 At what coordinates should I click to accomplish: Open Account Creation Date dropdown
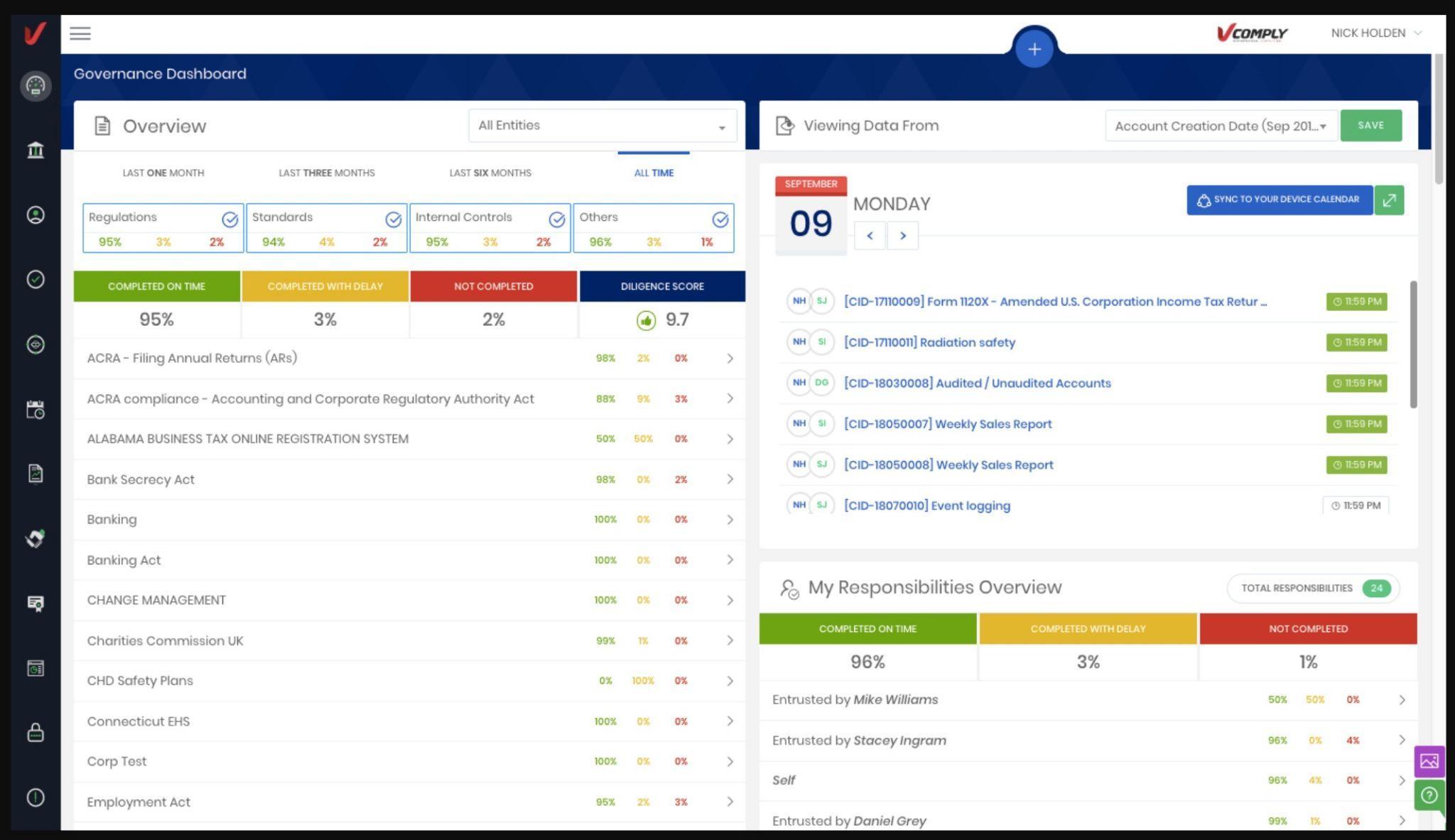[1220, 126]
